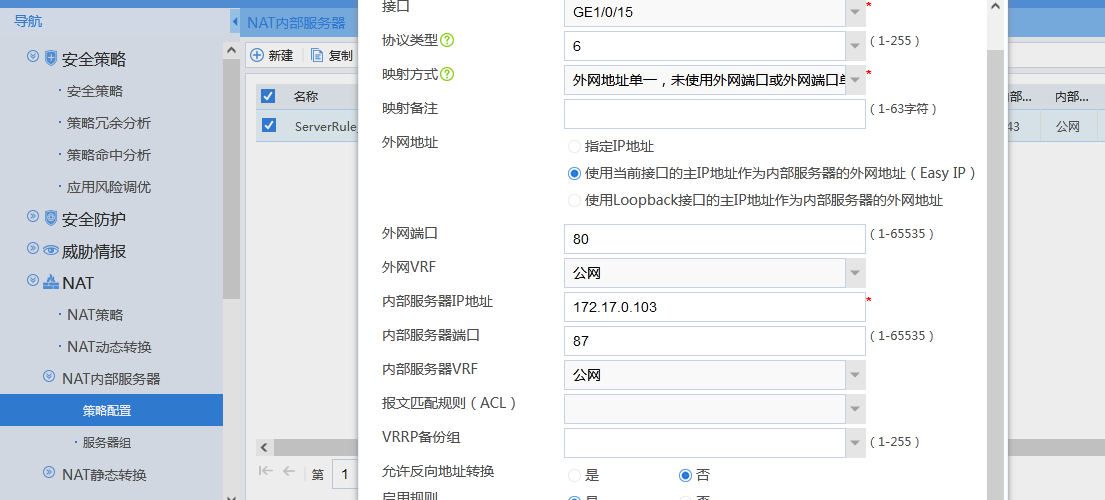
Task: Click the navigation panel scrollbar up arrow
Action: (231, 51)
